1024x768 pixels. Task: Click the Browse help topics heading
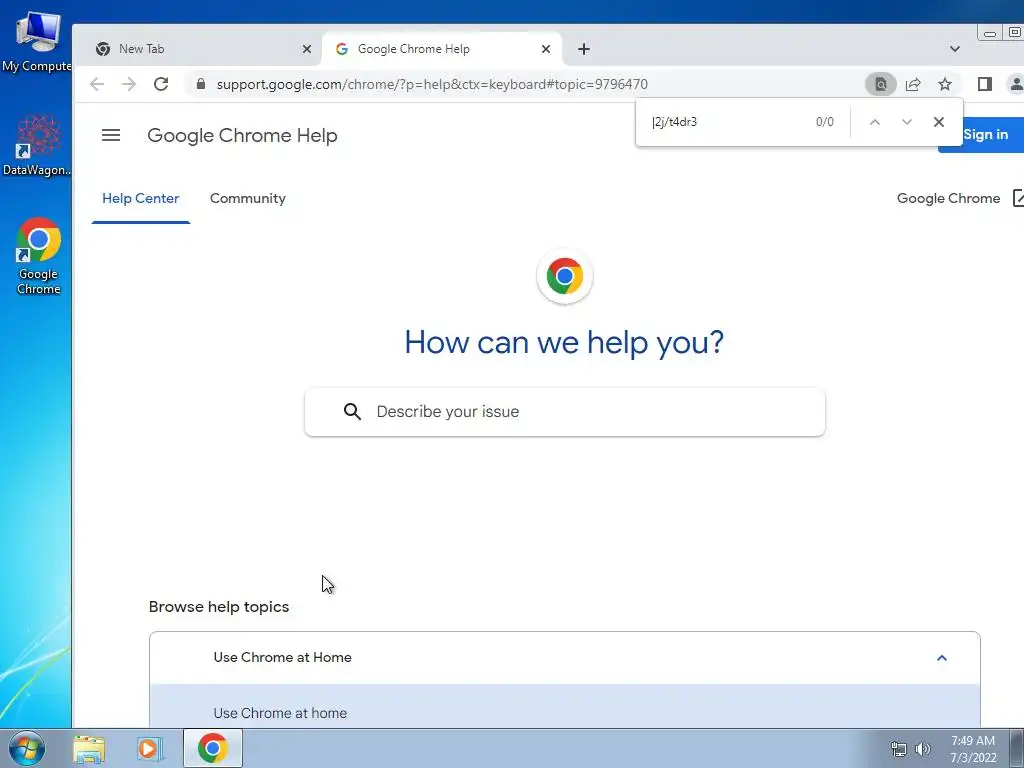(x=219, y=607)
